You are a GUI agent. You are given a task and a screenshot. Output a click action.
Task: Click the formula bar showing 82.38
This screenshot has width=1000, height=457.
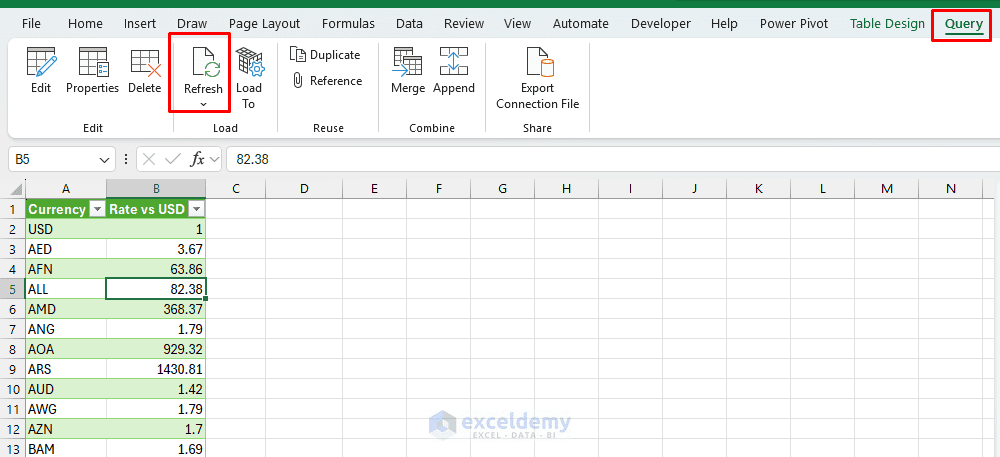tap(611, 159)
